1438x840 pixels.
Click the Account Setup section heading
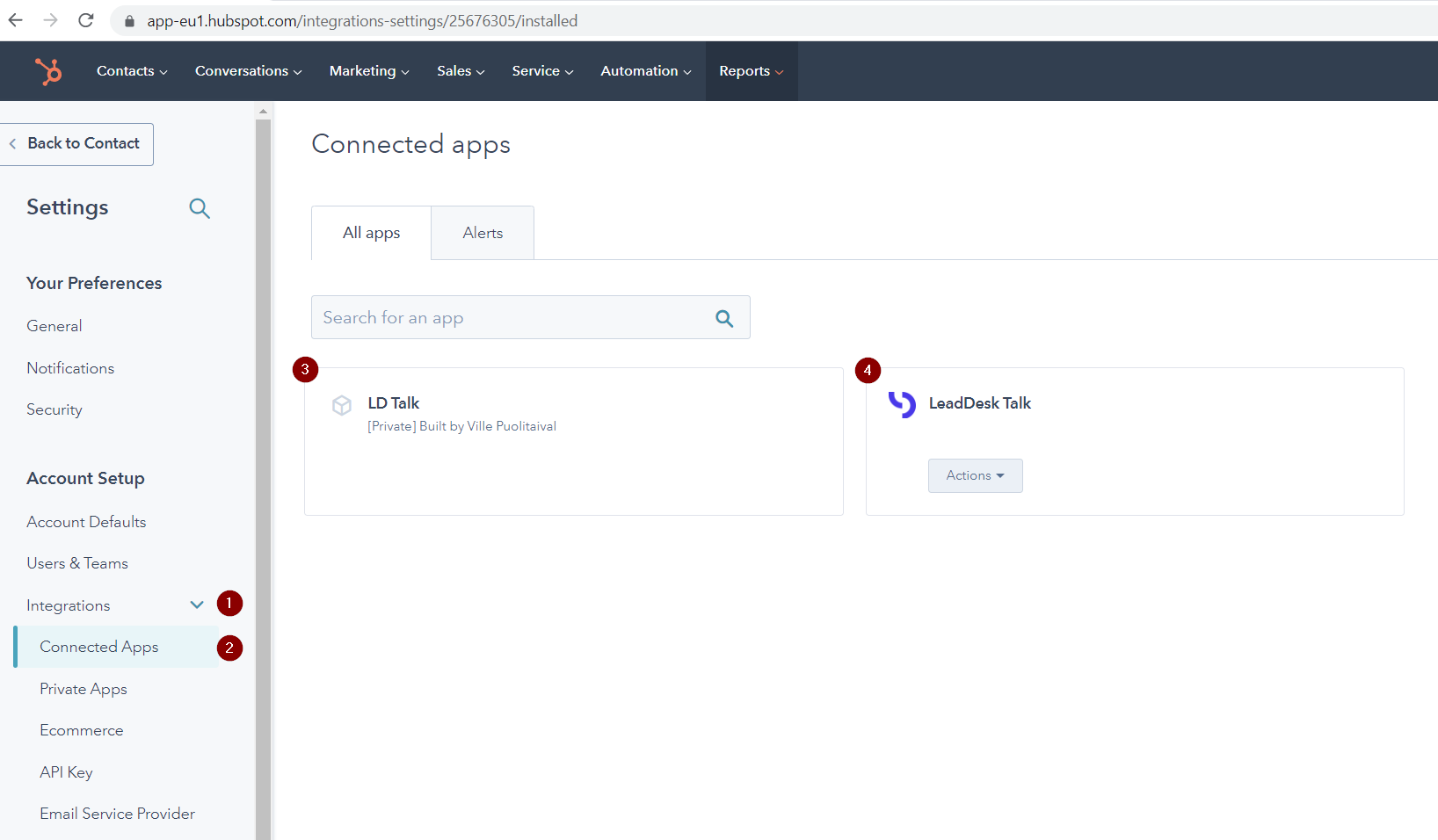coord(85,478)
